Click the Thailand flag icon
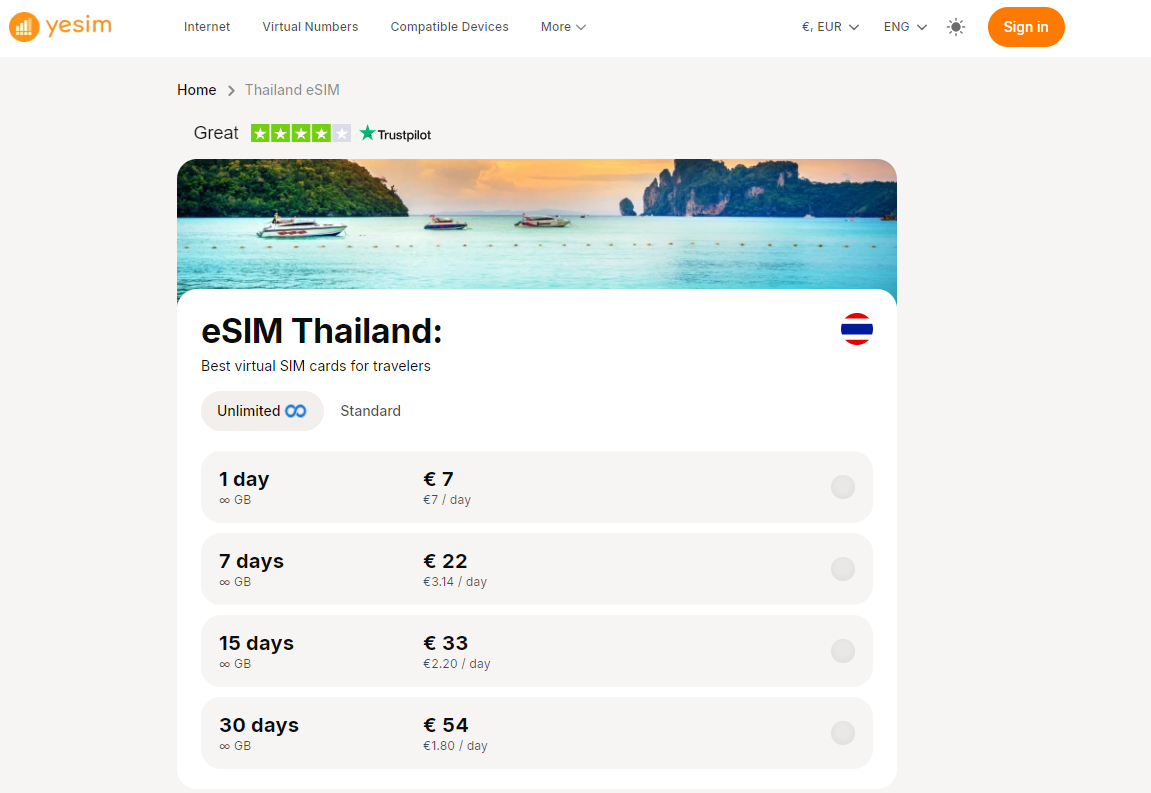The width and height of the screenshot is (1151, 793). coord(857,328)
